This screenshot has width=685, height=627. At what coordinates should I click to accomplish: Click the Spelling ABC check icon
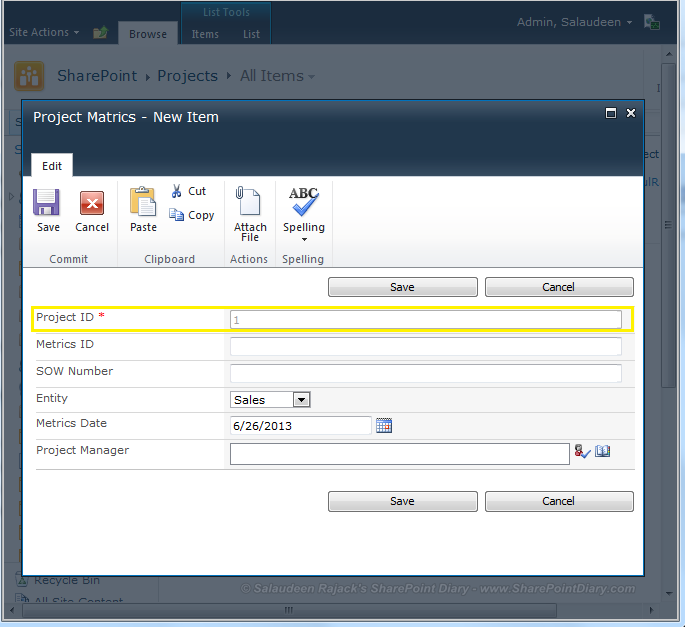[x=304, y=202]
